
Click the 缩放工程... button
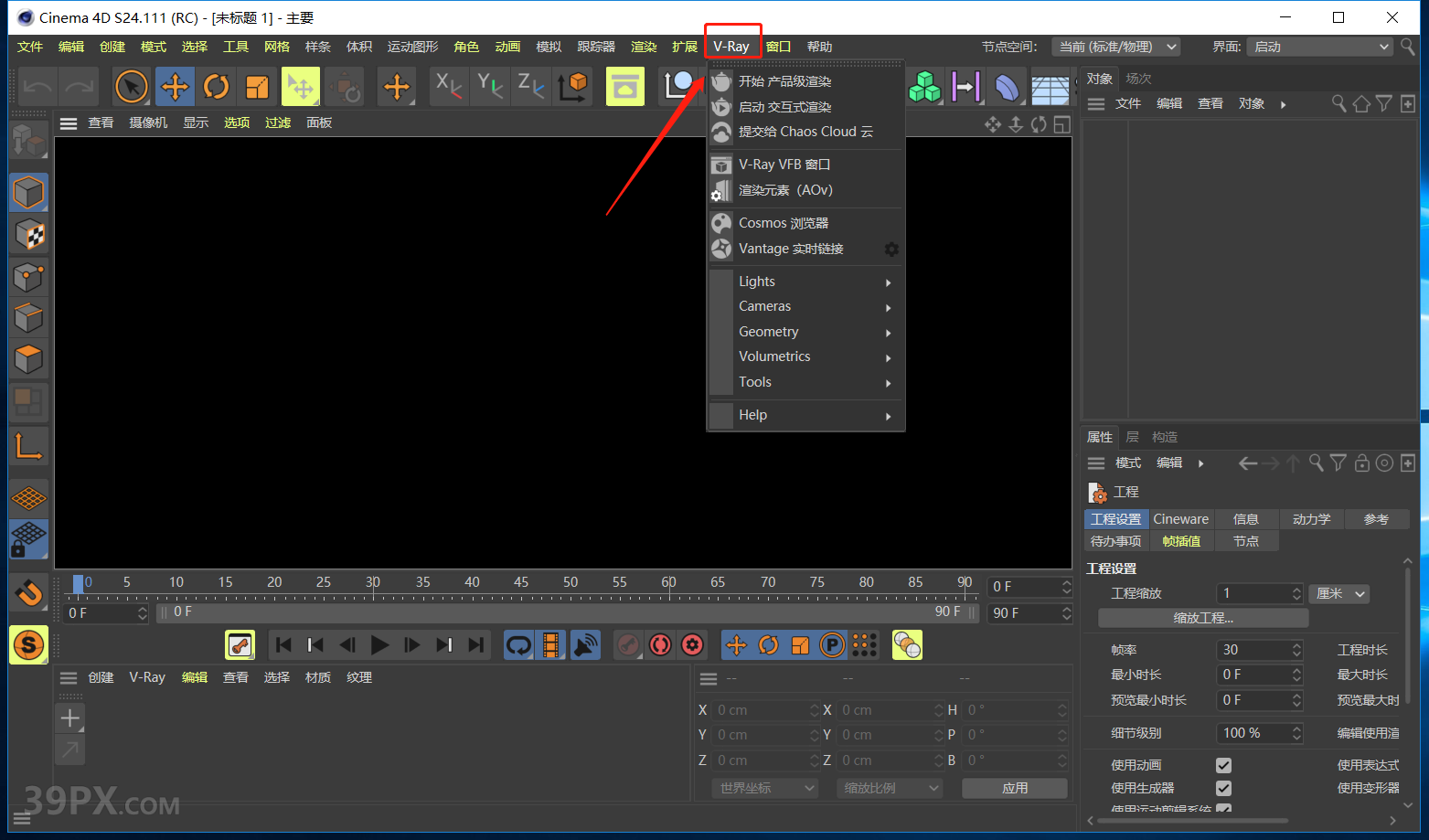1203,618
